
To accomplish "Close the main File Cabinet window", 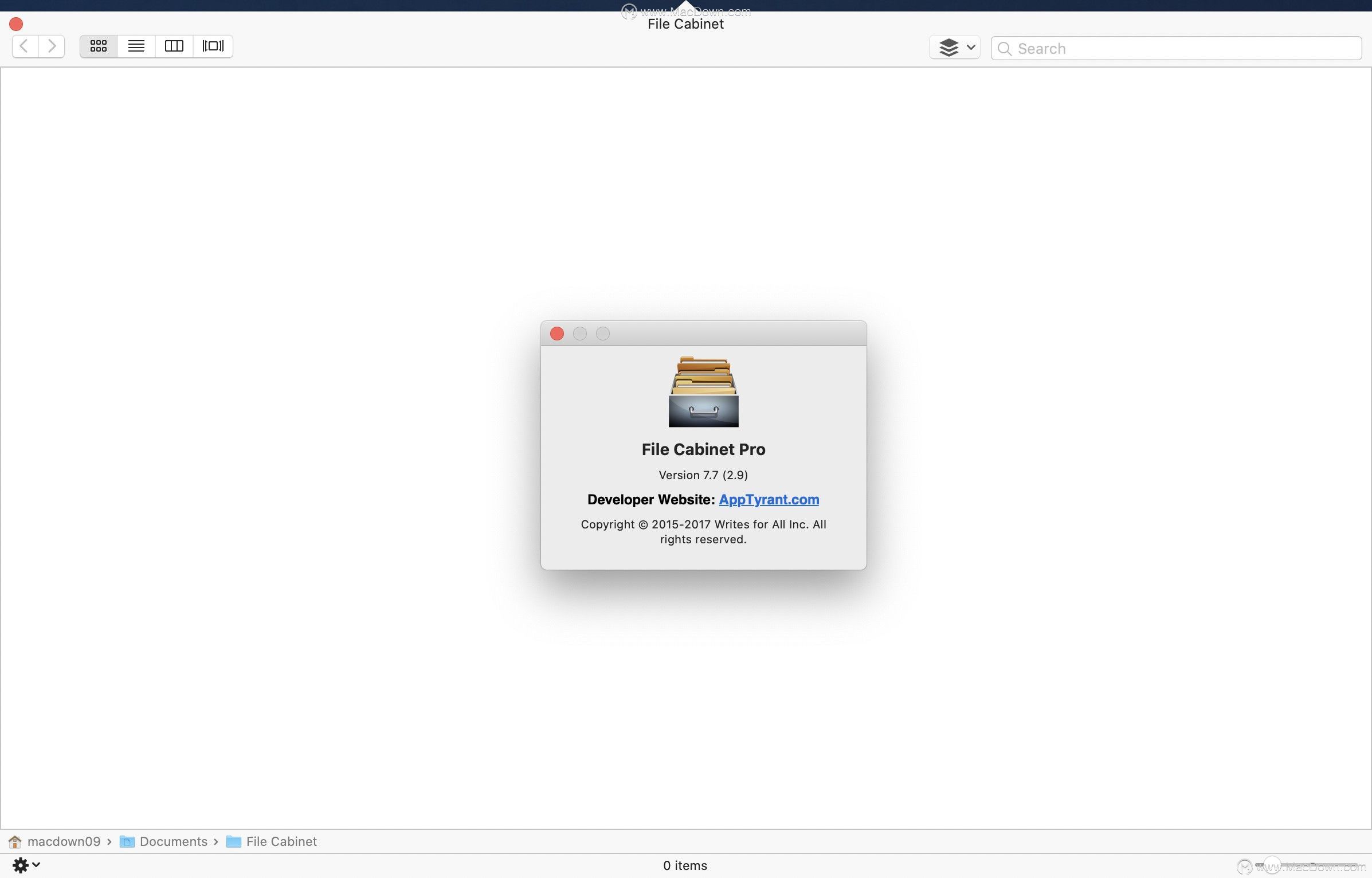I will pyautogui.click(x=16, y=24).
